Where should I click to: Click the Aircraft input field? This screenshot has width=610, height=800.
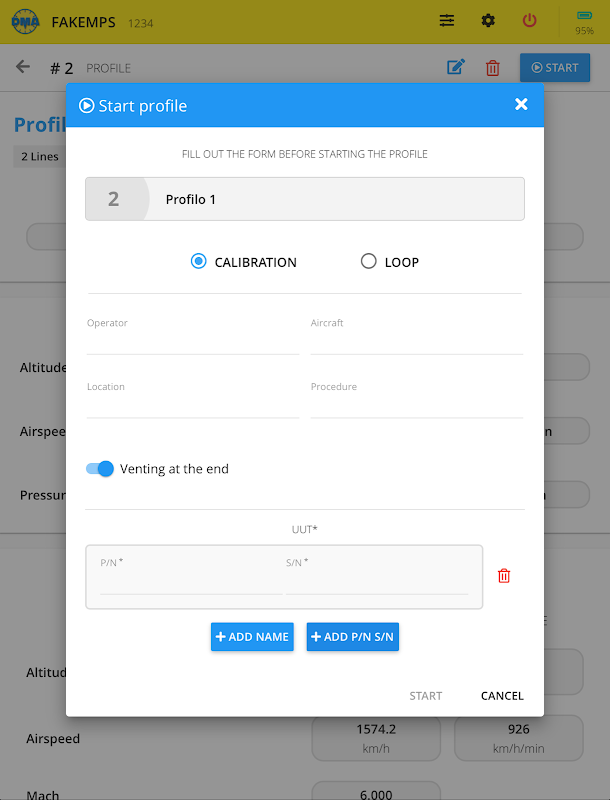point(416,342)
